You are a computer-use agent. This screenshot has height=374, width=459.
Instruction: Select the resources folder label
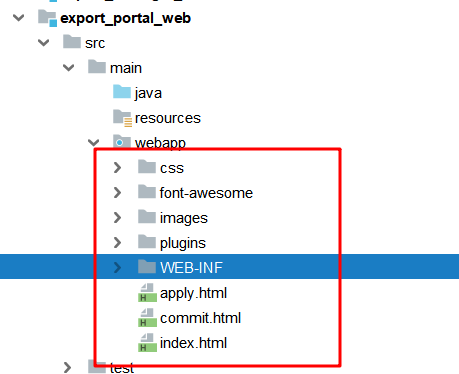(168, 118)
